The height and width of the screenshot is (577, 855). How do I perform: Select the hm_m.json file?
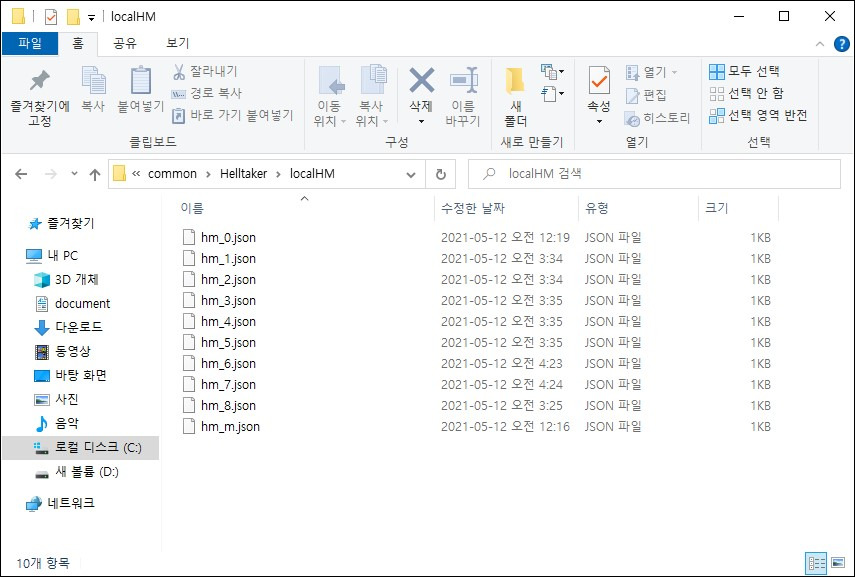[230, 426]
